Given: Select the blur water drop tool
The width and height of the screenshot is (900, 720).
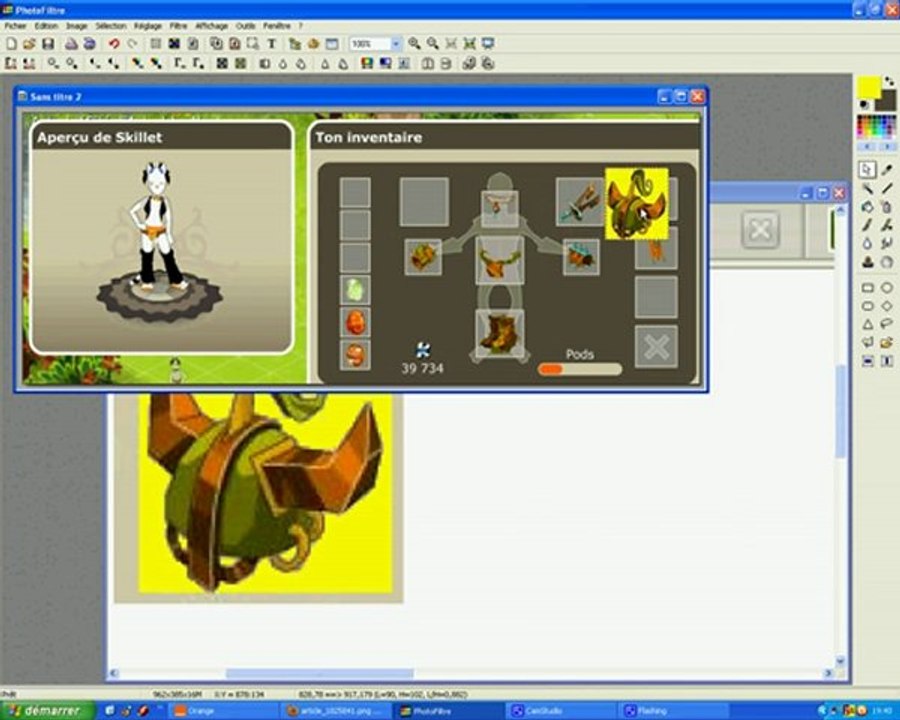Looking at the screenshot, I should (867, 243).
